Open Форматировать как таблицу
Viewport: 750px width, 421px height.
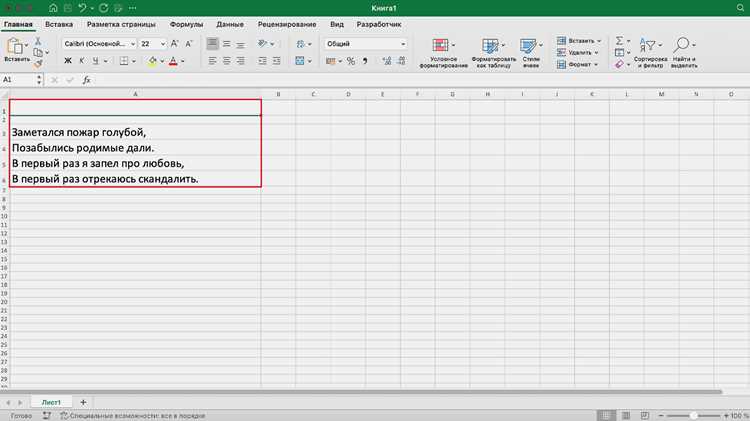494,53
